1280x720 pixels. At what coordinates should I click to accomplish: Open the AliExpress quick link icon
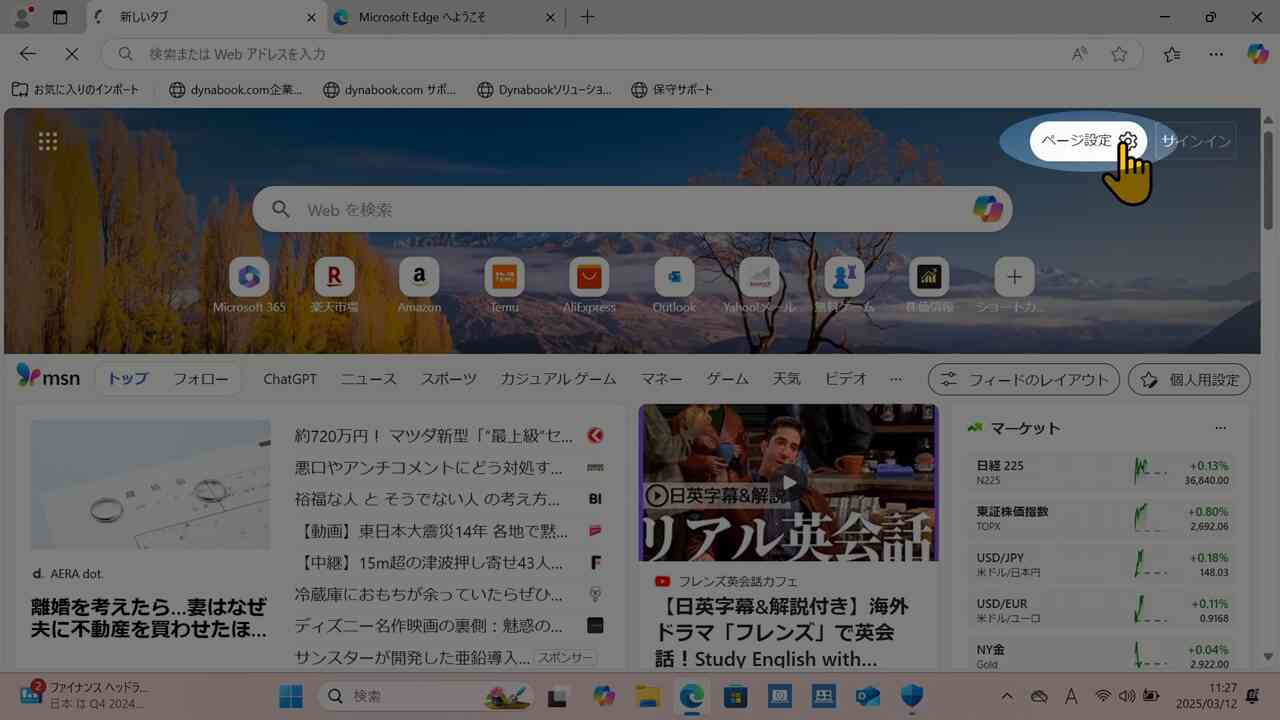tap(589, 277)
